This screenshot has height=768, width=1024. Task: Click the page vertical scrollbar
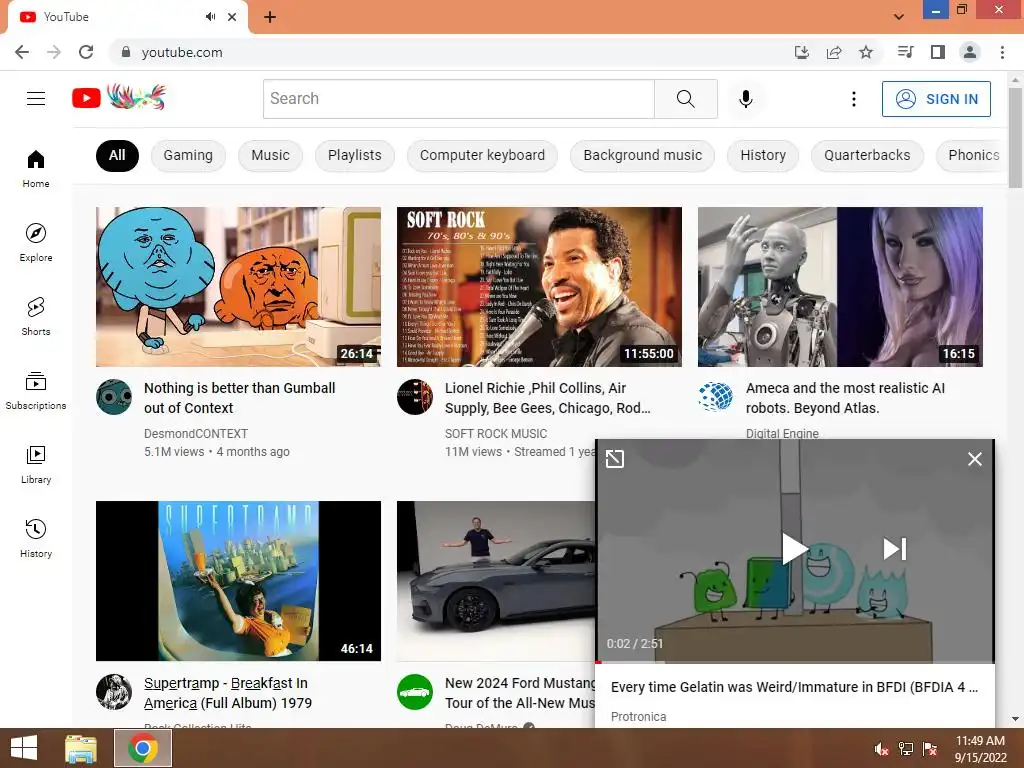(1015, 137)
